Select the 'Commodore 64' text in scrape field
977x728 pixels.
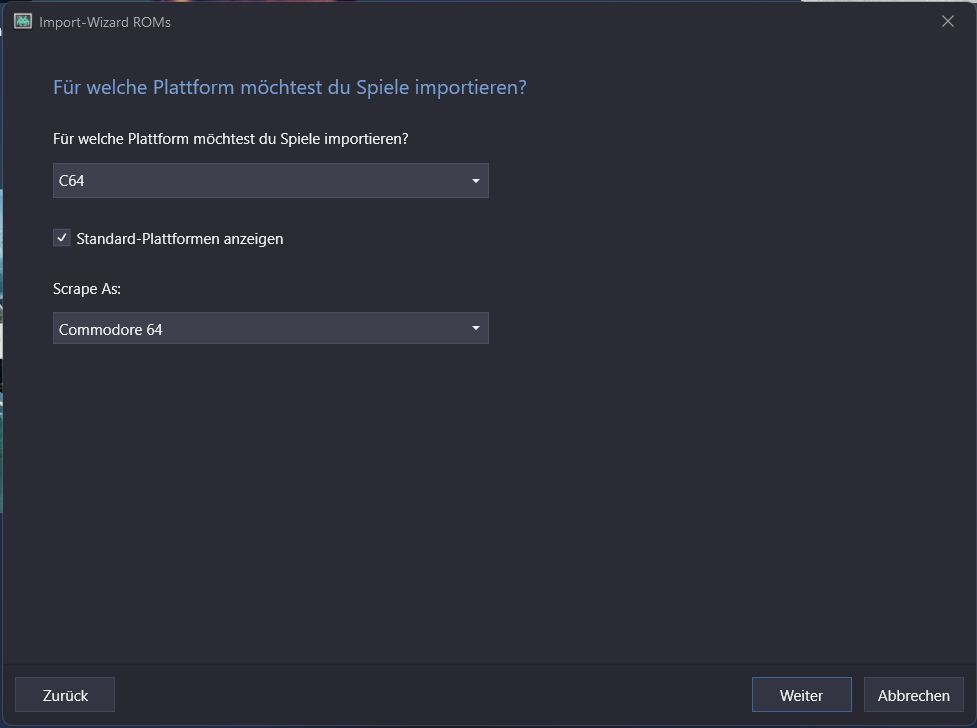pyautogui.click(x=110, y=329)
